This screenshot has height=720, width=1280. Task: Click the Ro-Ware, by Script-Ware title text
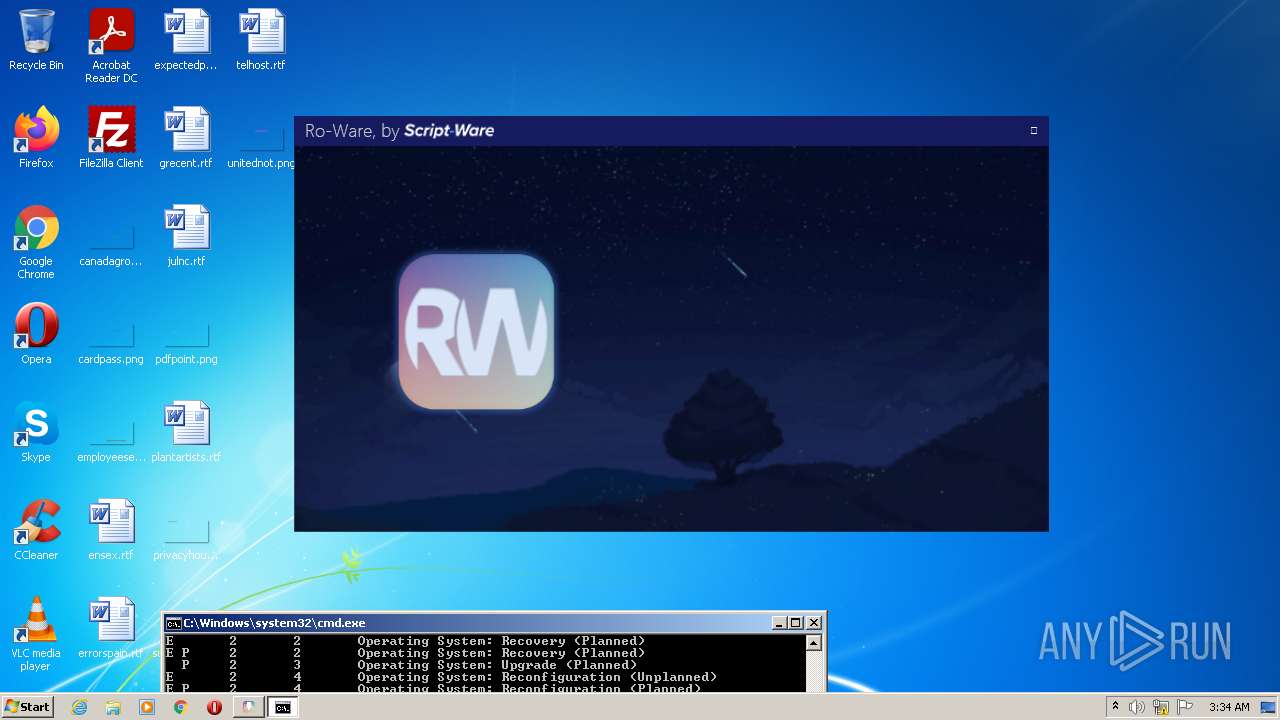(x=399, y=131)
